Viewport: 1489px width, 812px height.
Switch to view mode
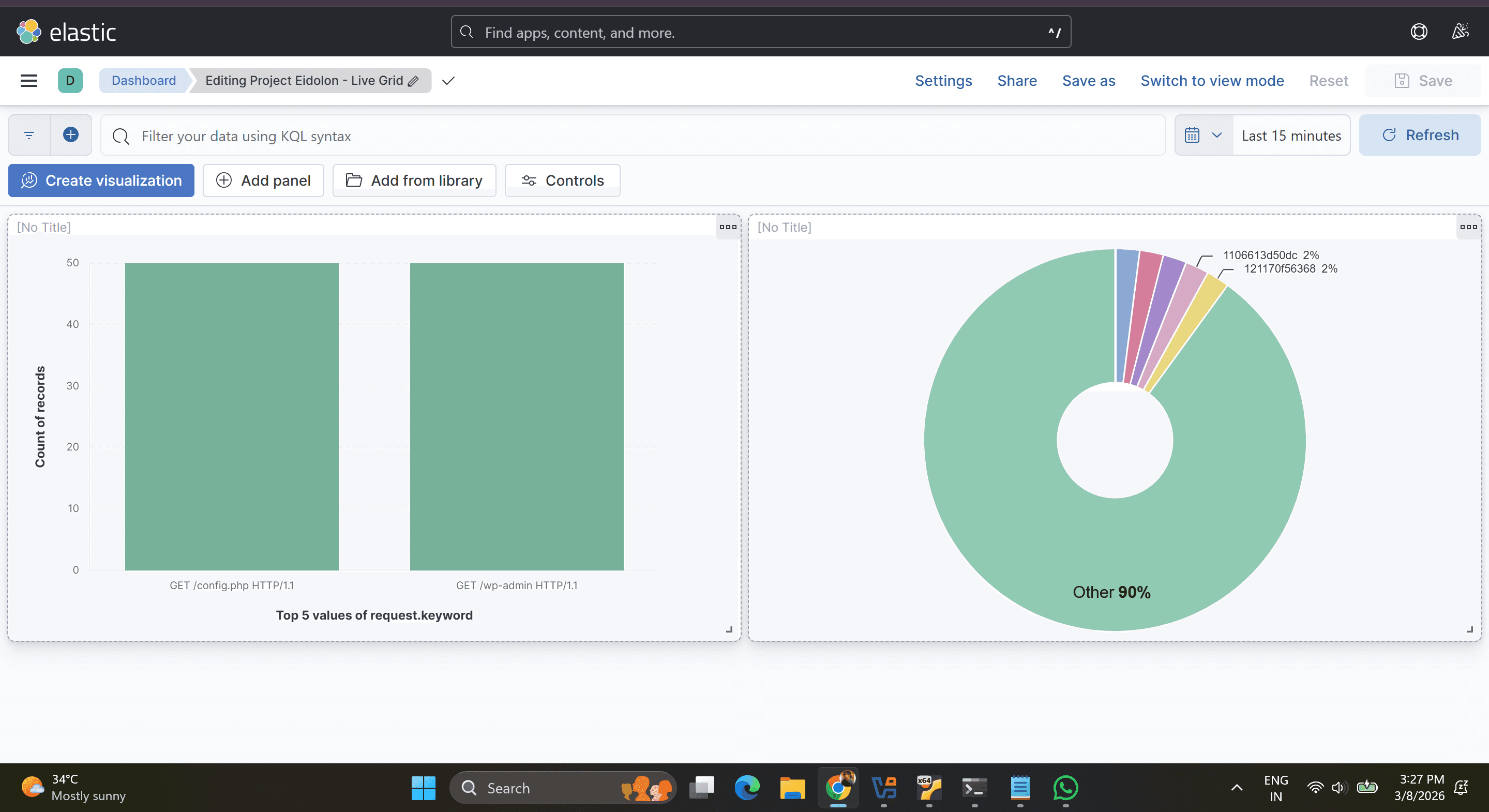1212,80
